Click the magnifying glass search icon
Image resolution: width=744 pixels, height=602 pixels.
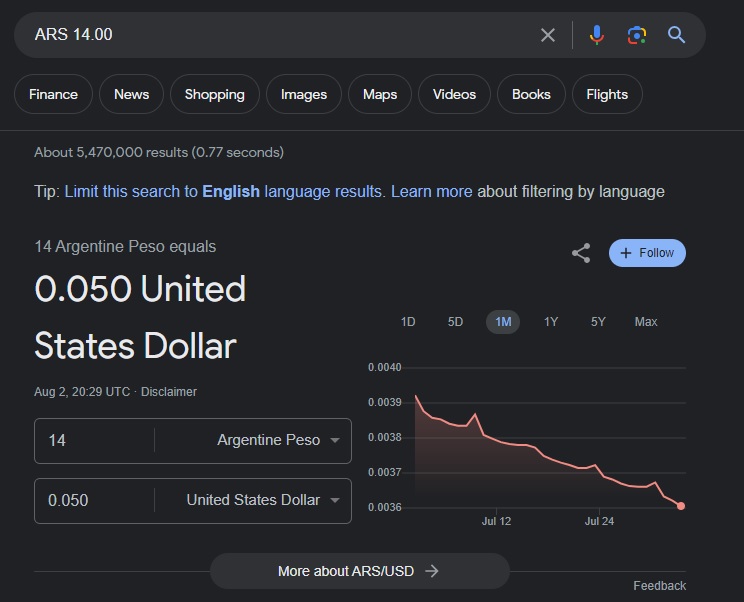click(x=676, y=35)
